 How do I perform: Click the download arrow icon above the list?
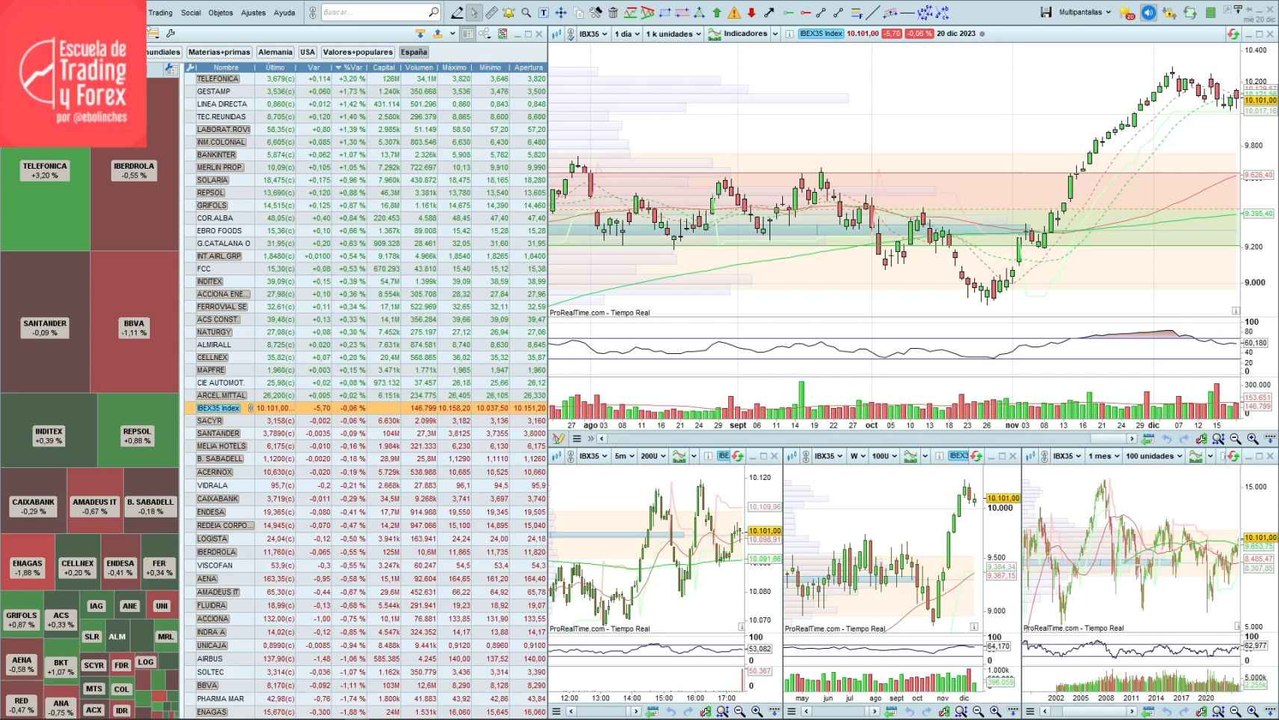(x=420, y=34)
